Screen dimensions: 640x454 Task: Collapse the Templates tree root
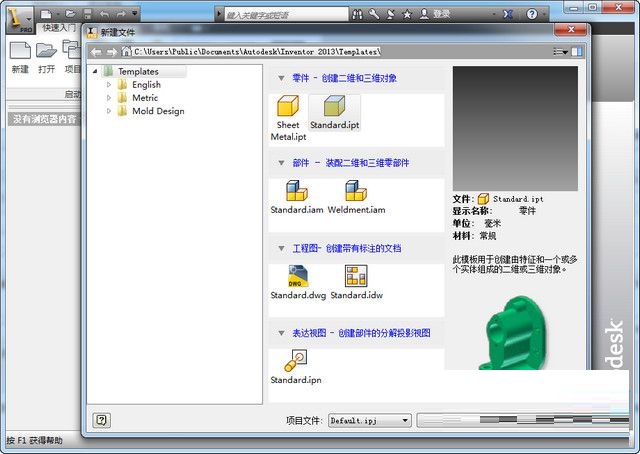(x=95, y=71)
